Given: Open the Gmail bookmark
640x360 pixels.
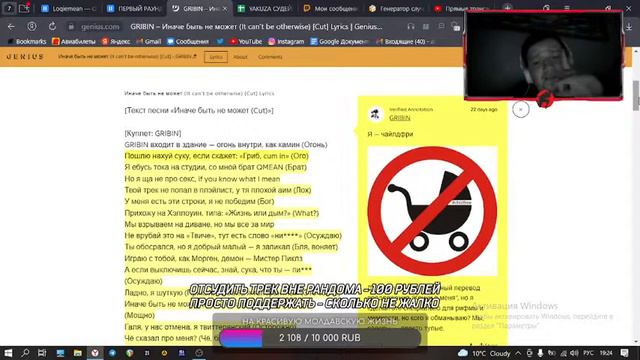Looking at the screenshot, I should click(x=149, y=42).
